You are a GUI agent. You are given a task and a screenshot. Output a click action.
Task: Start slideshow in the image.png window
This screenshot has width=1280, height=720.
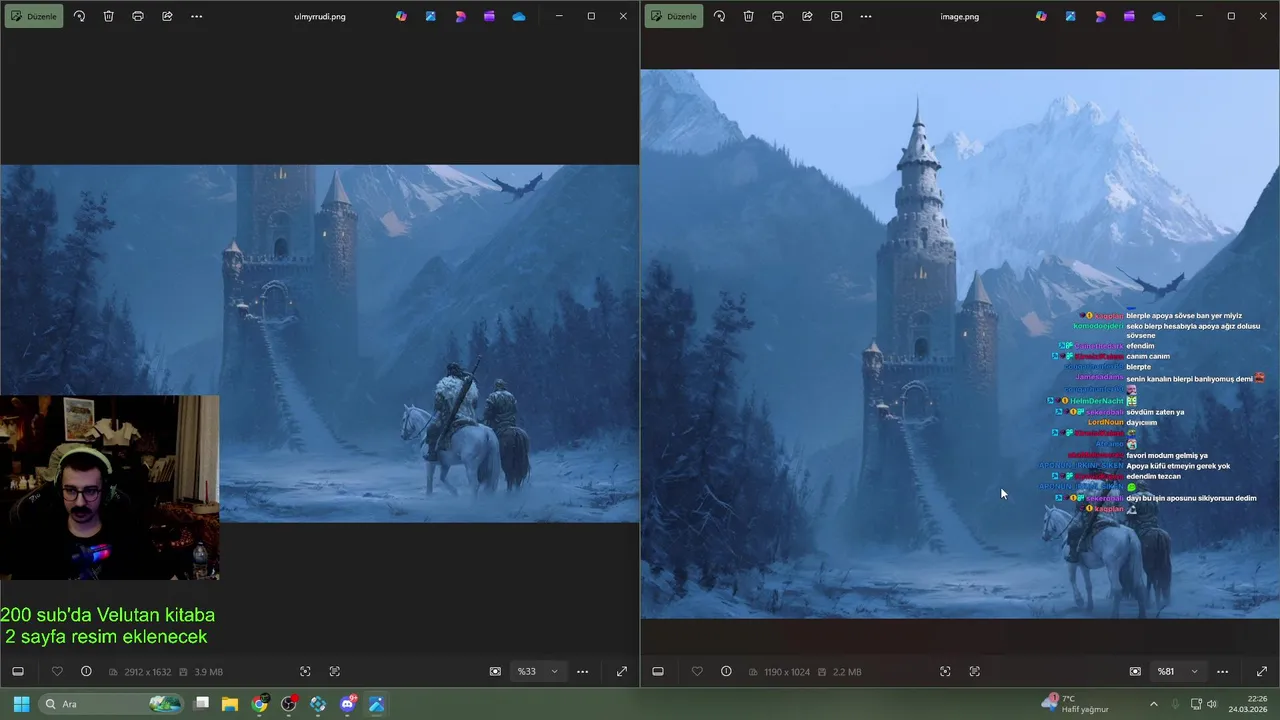click(836, 16)
